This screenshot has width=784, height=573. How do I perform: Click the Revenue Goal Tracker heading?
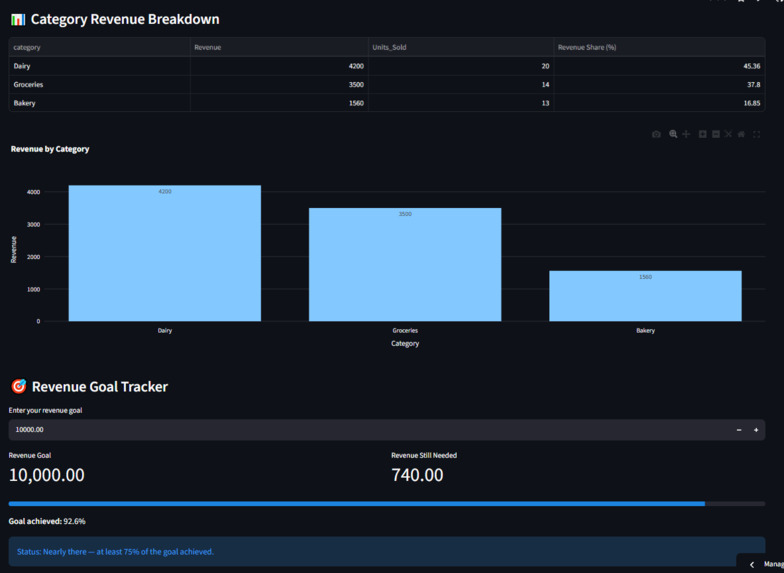[x=100, y=386]
